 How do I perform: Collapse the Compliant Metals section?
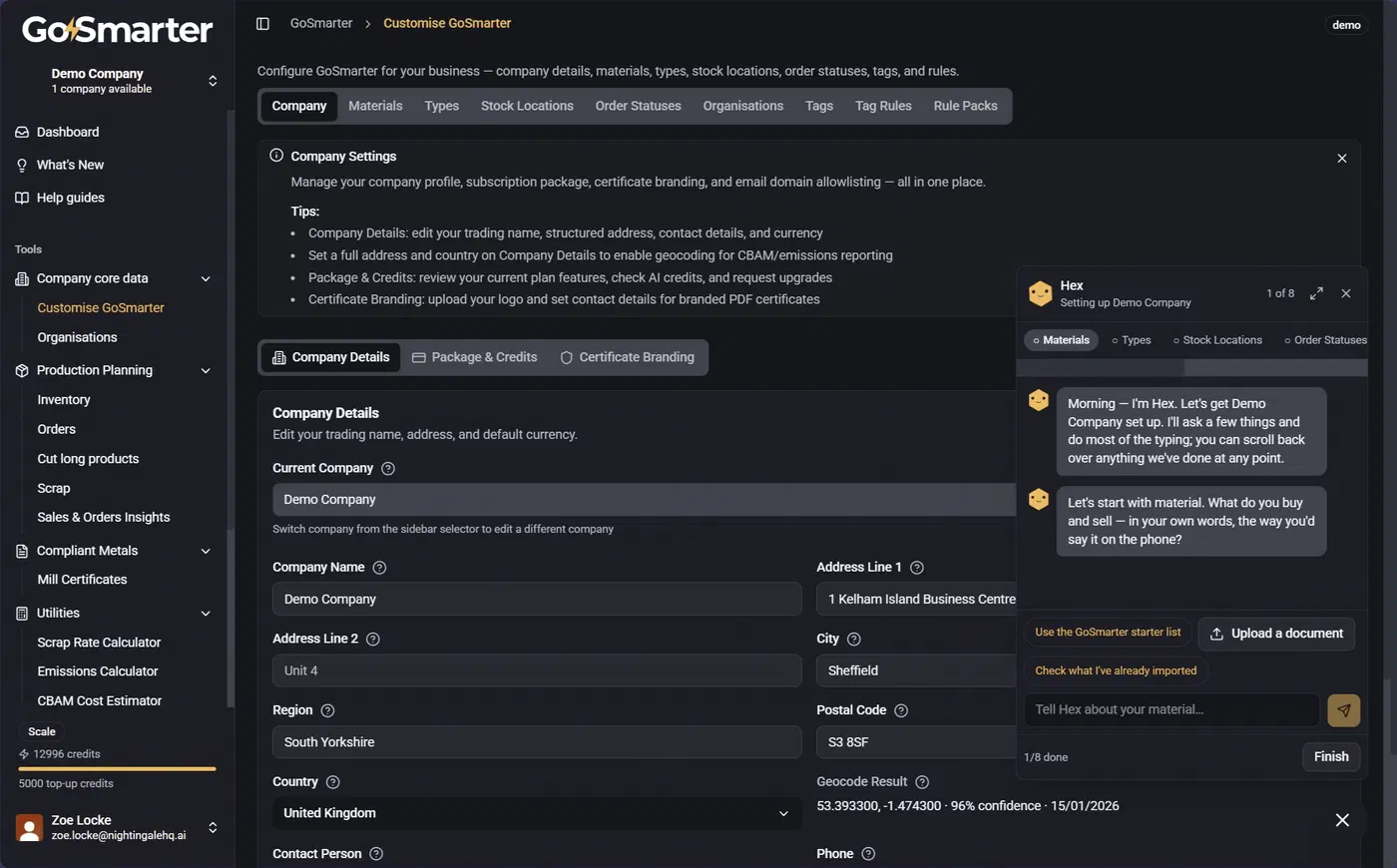[206, 551]
